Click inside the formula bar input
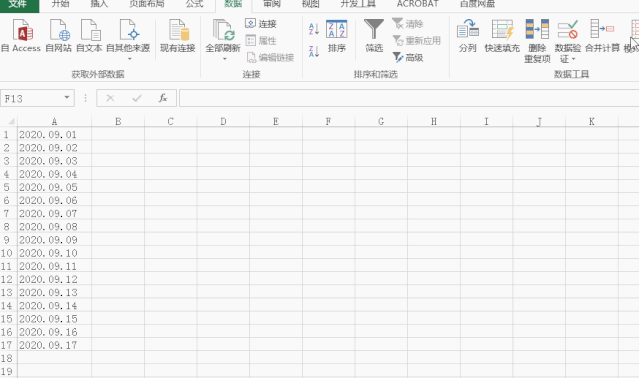Screen dimensions: 639x378 [x=409, y=98]
